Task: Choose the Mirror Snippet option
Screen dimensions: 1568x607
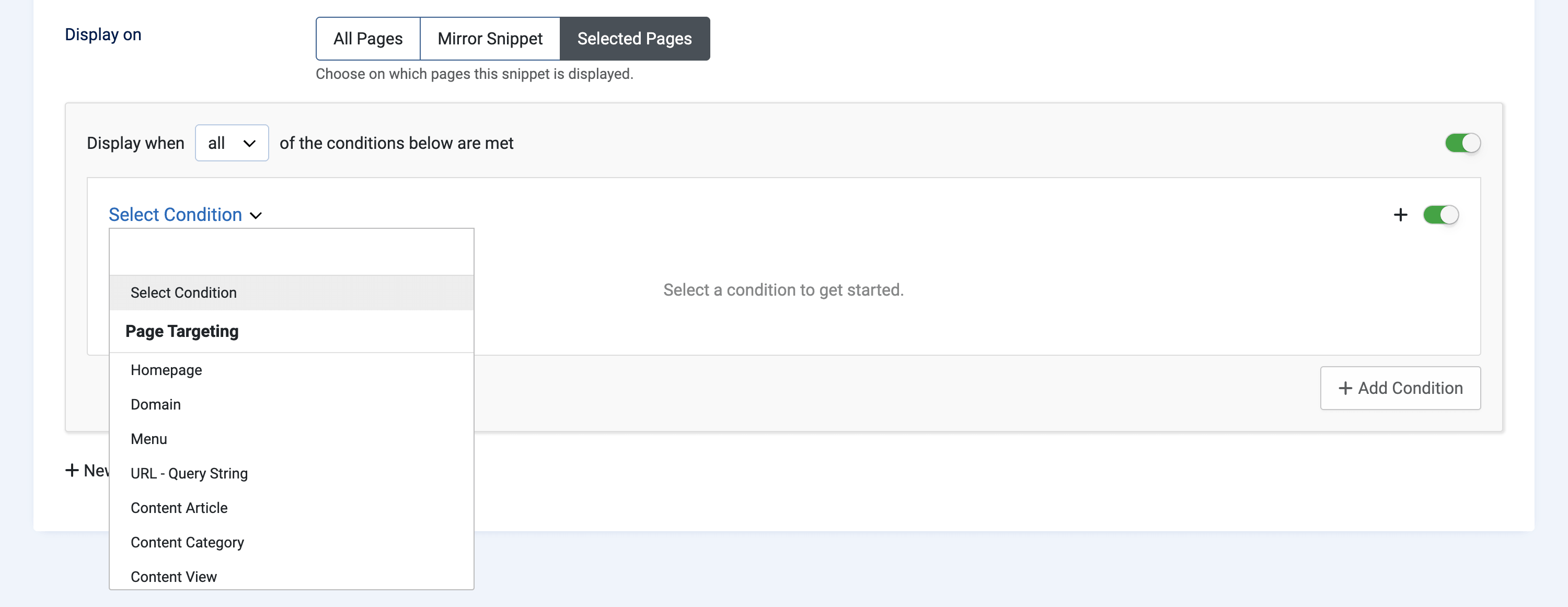Action: coord(489,38)
